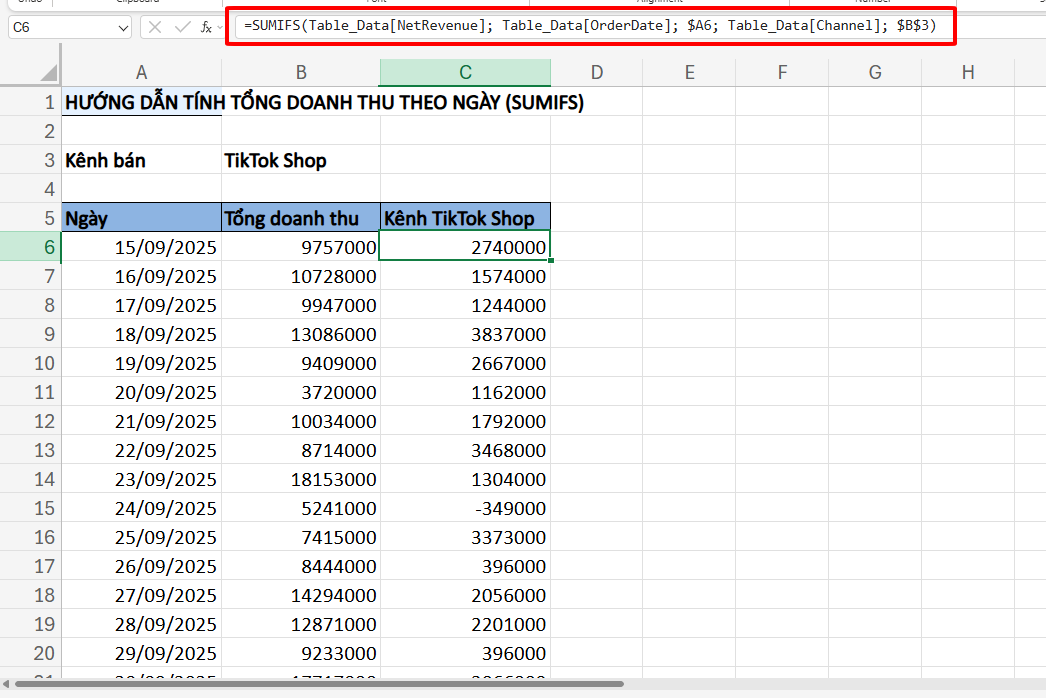
Task: Click the Kênh bán label cell
Action: [x=141, y=160]
